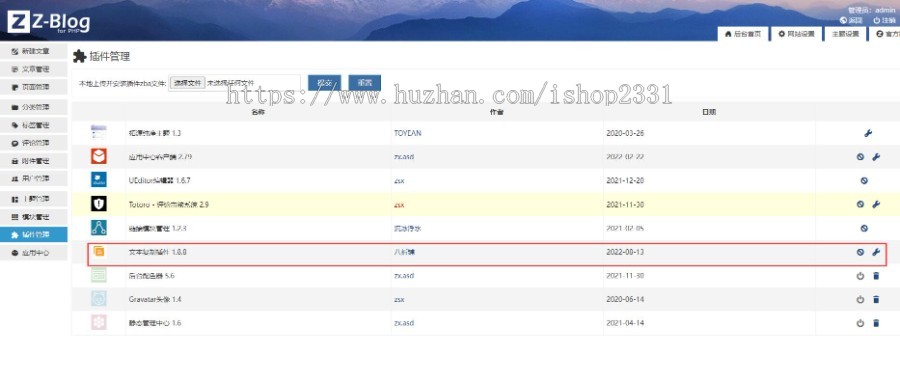Disable the UEditor 1.6.7 plugin
Image resolution: width=900 pixels, height=382 pixels.
[x=864, y=181]
